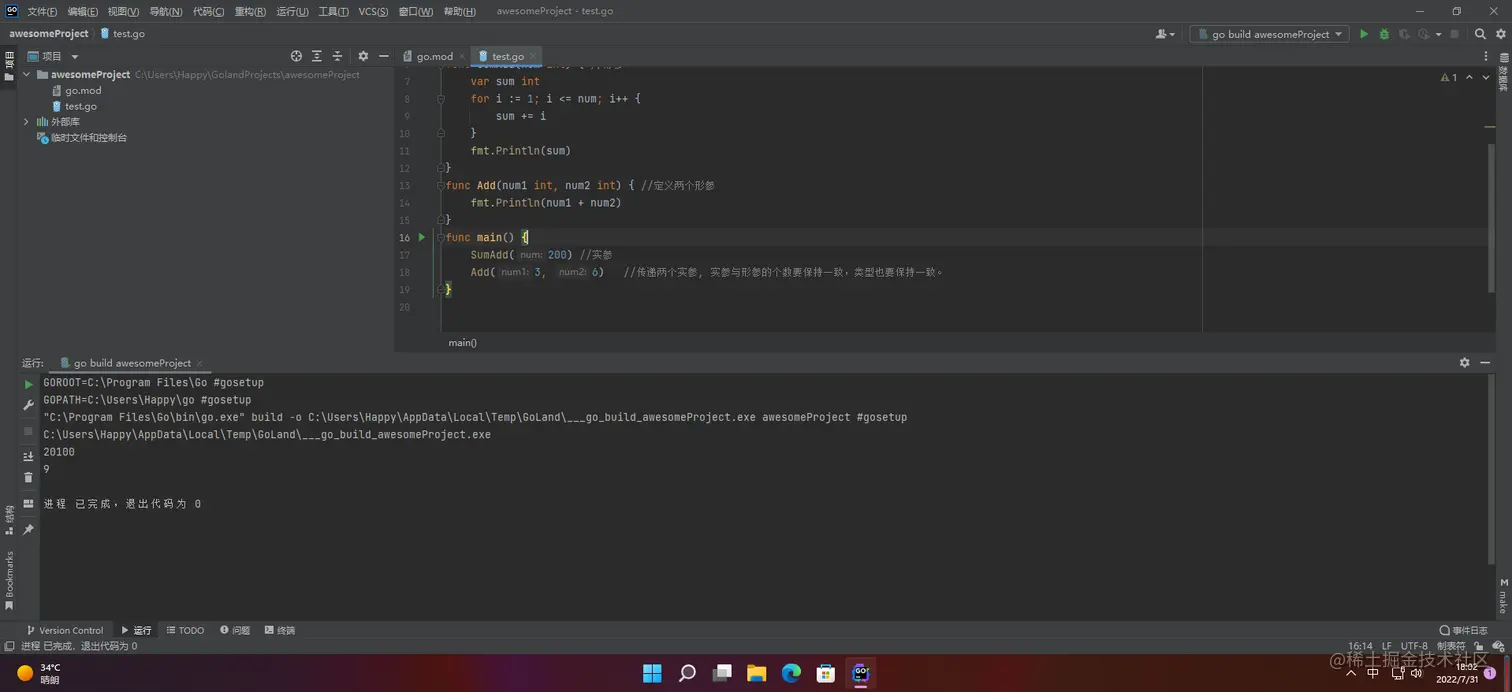
Task: Open Version Control tool window button
Action: (x=64, y=630)
